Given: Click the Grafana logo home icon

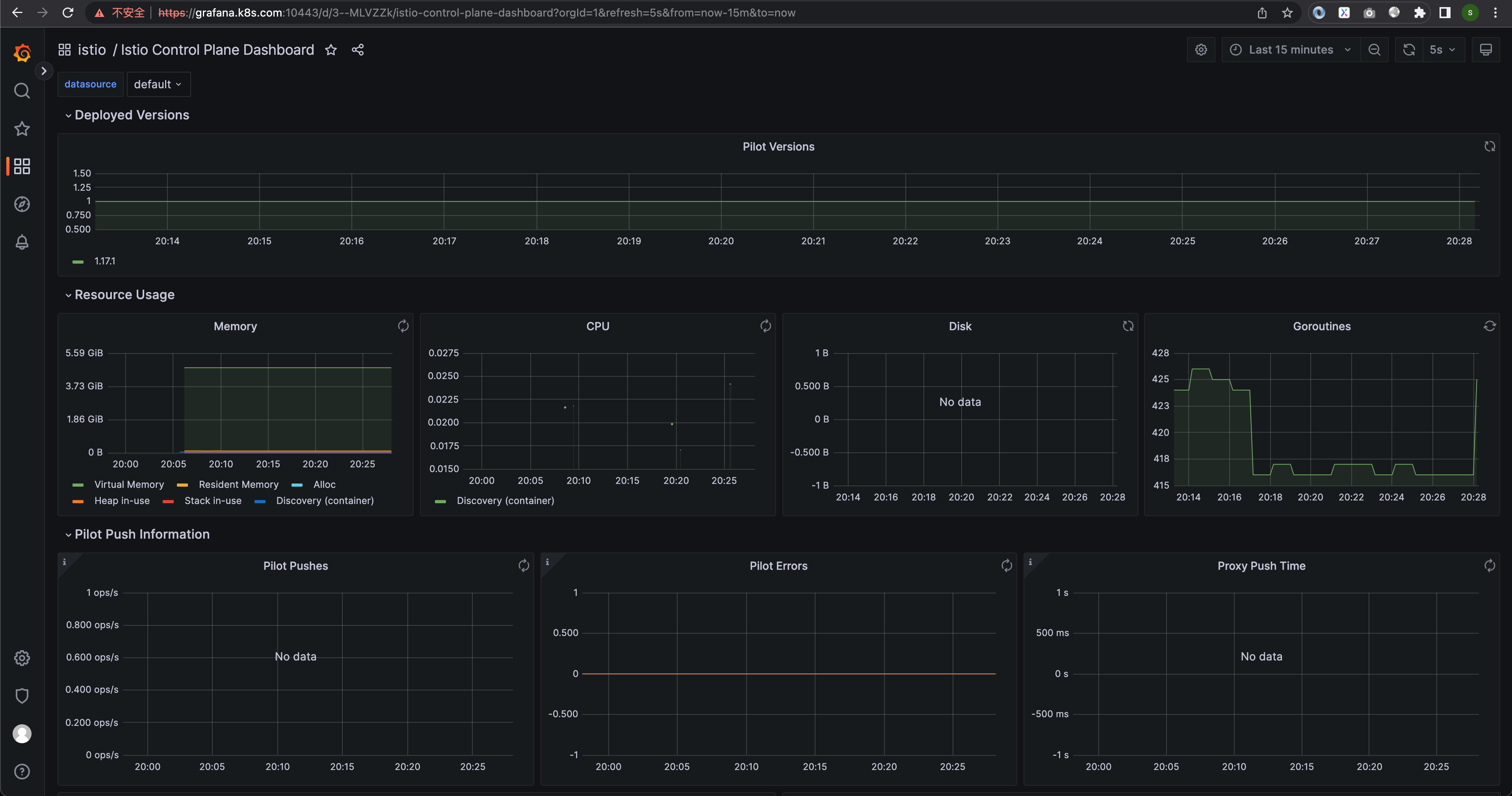Looking at the screenshot, I should pyautogui.click(x=22, y=53).
